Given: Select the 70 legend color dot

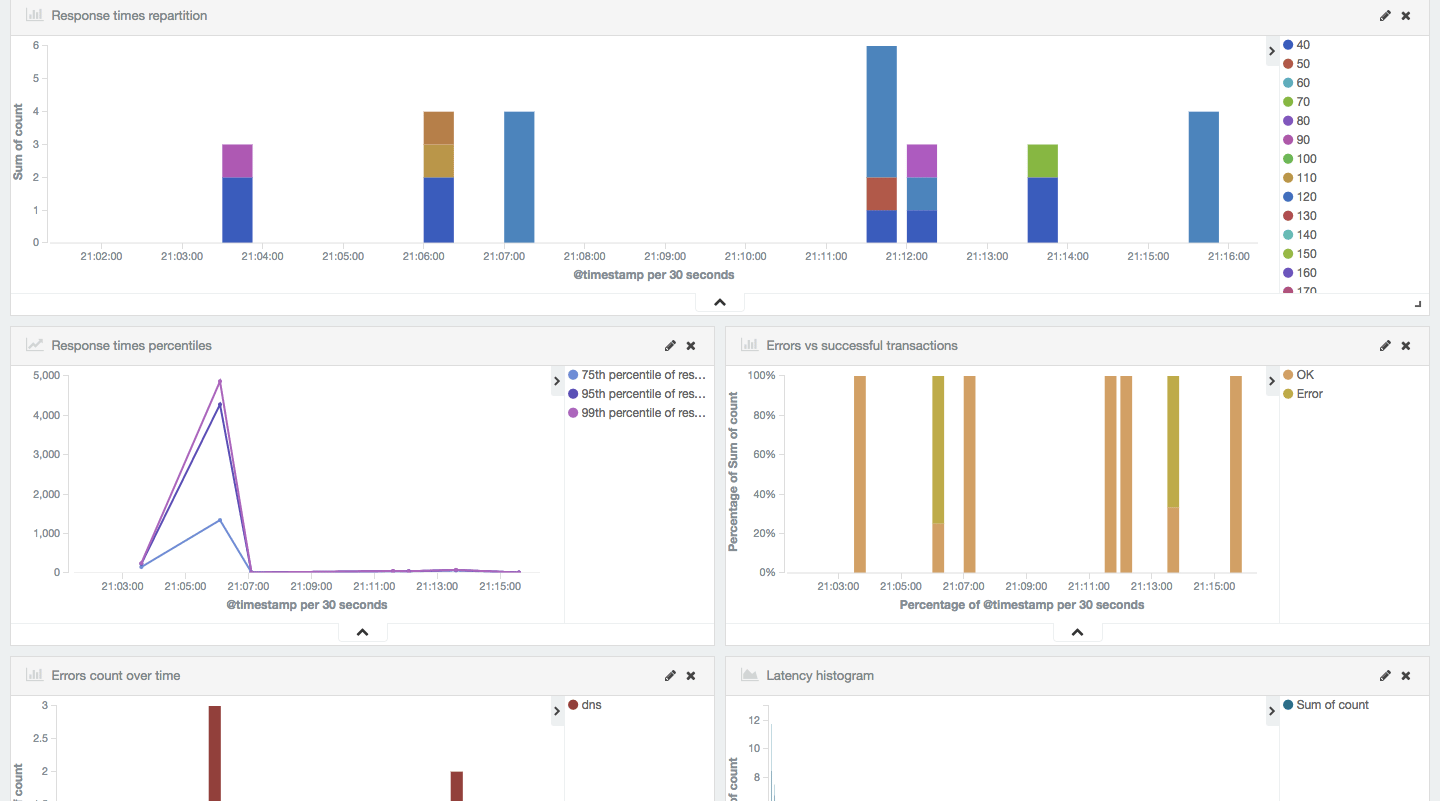Looking at the screenshot, I should pyautogui.click(x=1288, y=102).
